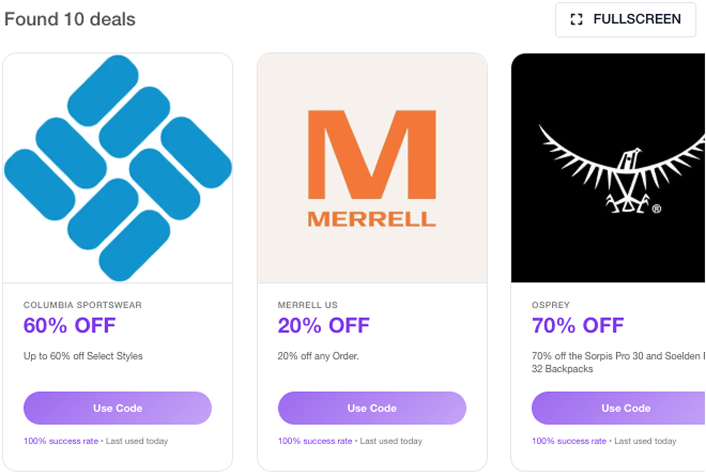Select the Columbia 60% OFF heading

tap(70, 325)
